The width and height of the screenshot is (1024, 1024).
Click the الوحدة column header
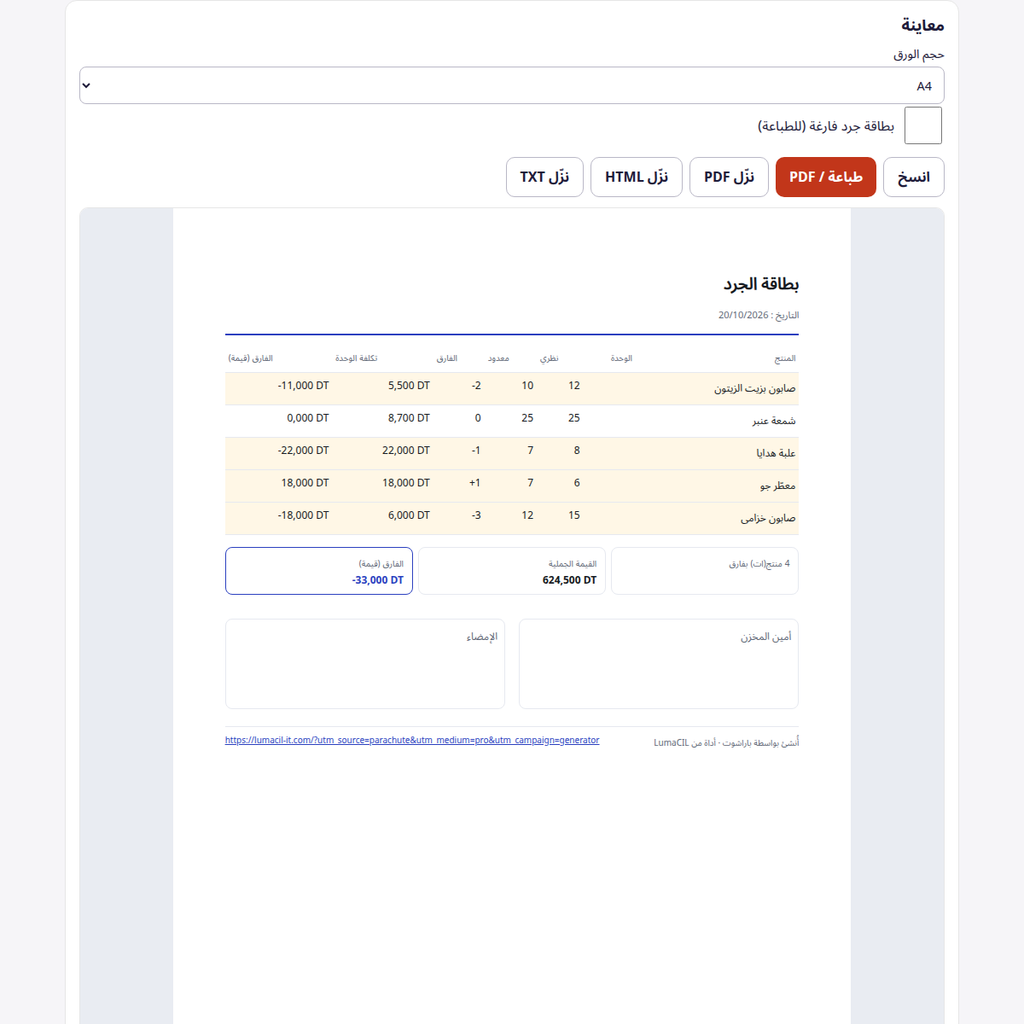pyautogui.click(x=621, y=359)
